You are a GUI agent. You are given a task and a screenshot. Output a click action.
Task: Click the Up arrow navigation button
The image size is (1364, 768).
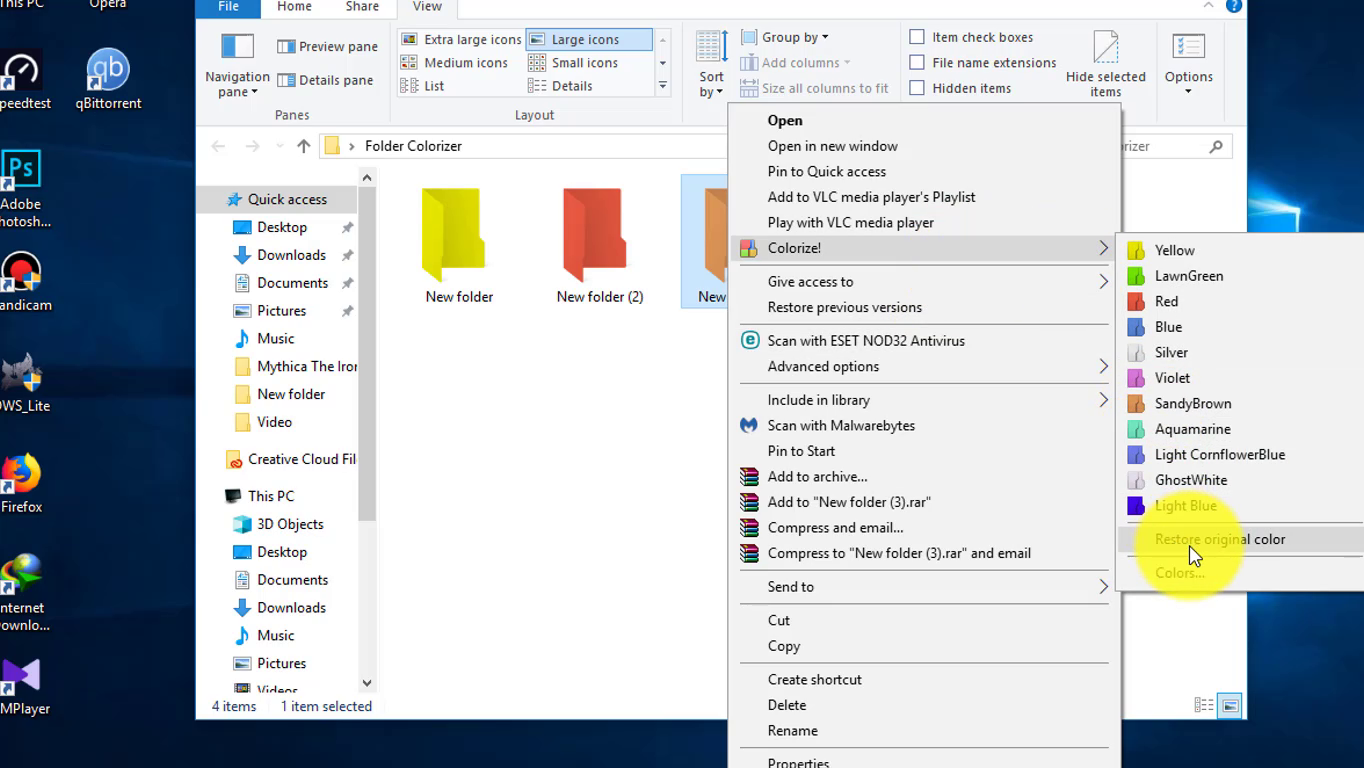tap(304, 146)
